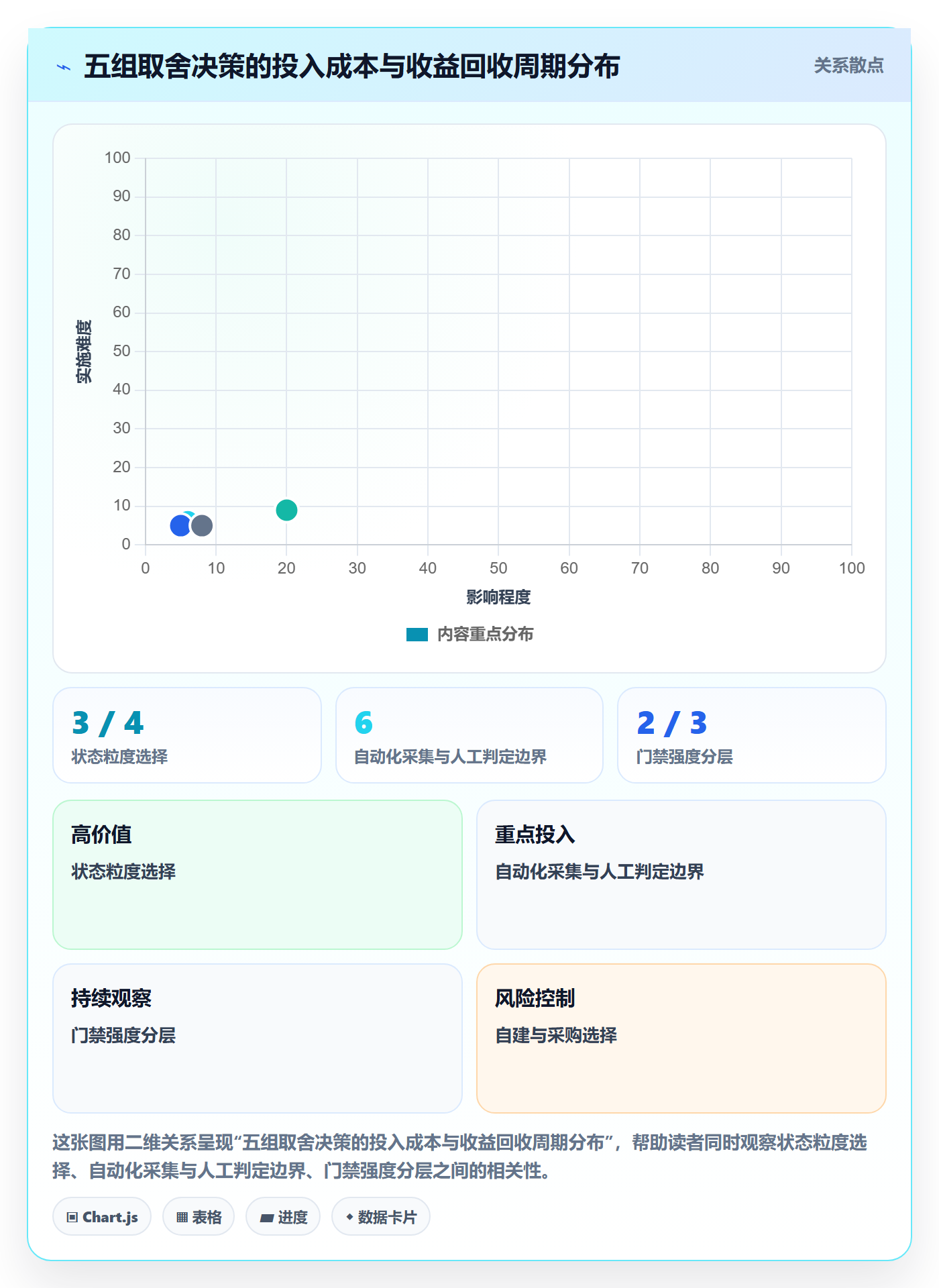
Task: Click the 50 tick label on the y-axis
Action: pyautogui.click(x=121, y=351)
